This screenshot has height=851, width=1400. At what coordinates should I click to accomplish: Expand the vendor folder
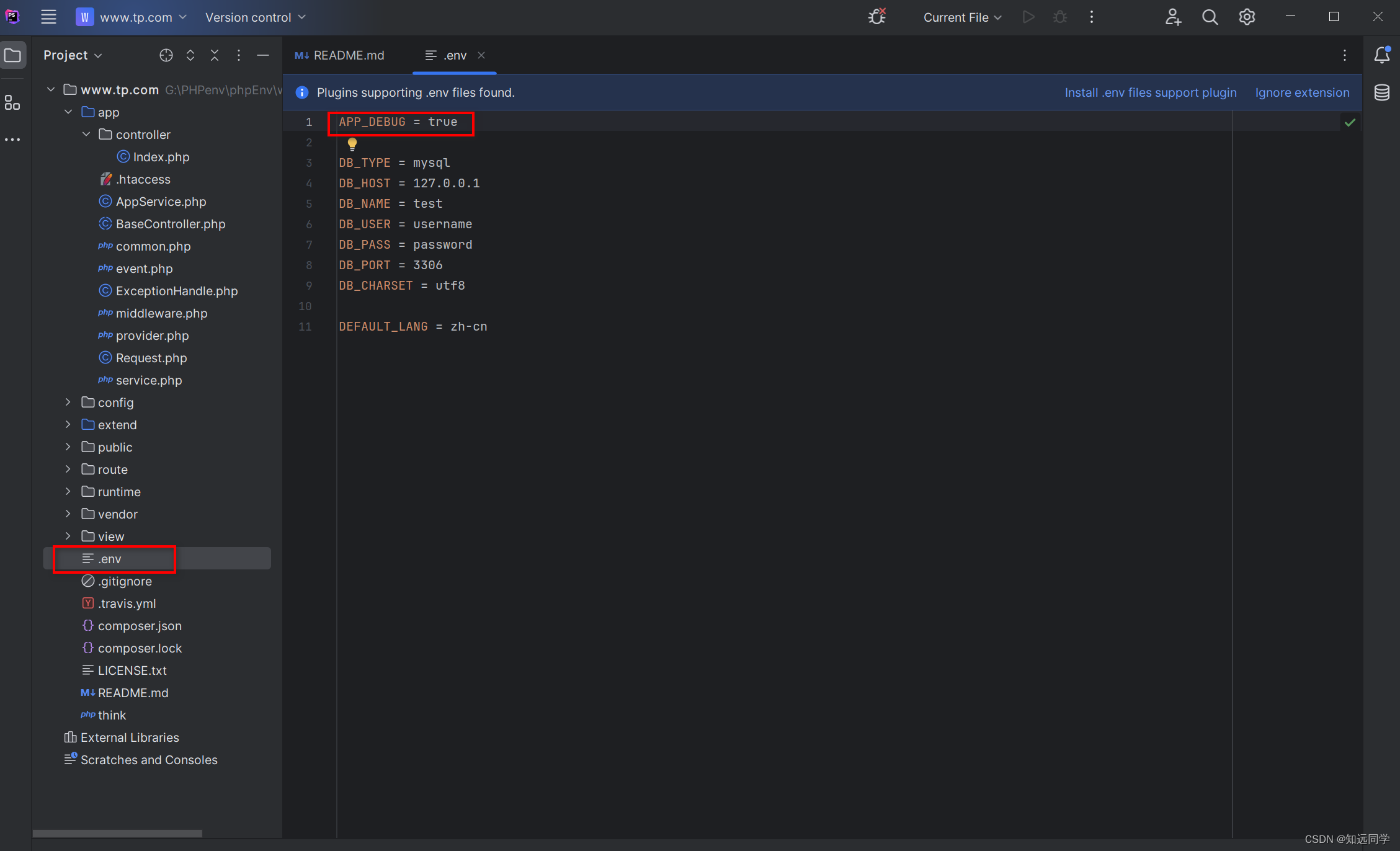(x=68, y=514)
